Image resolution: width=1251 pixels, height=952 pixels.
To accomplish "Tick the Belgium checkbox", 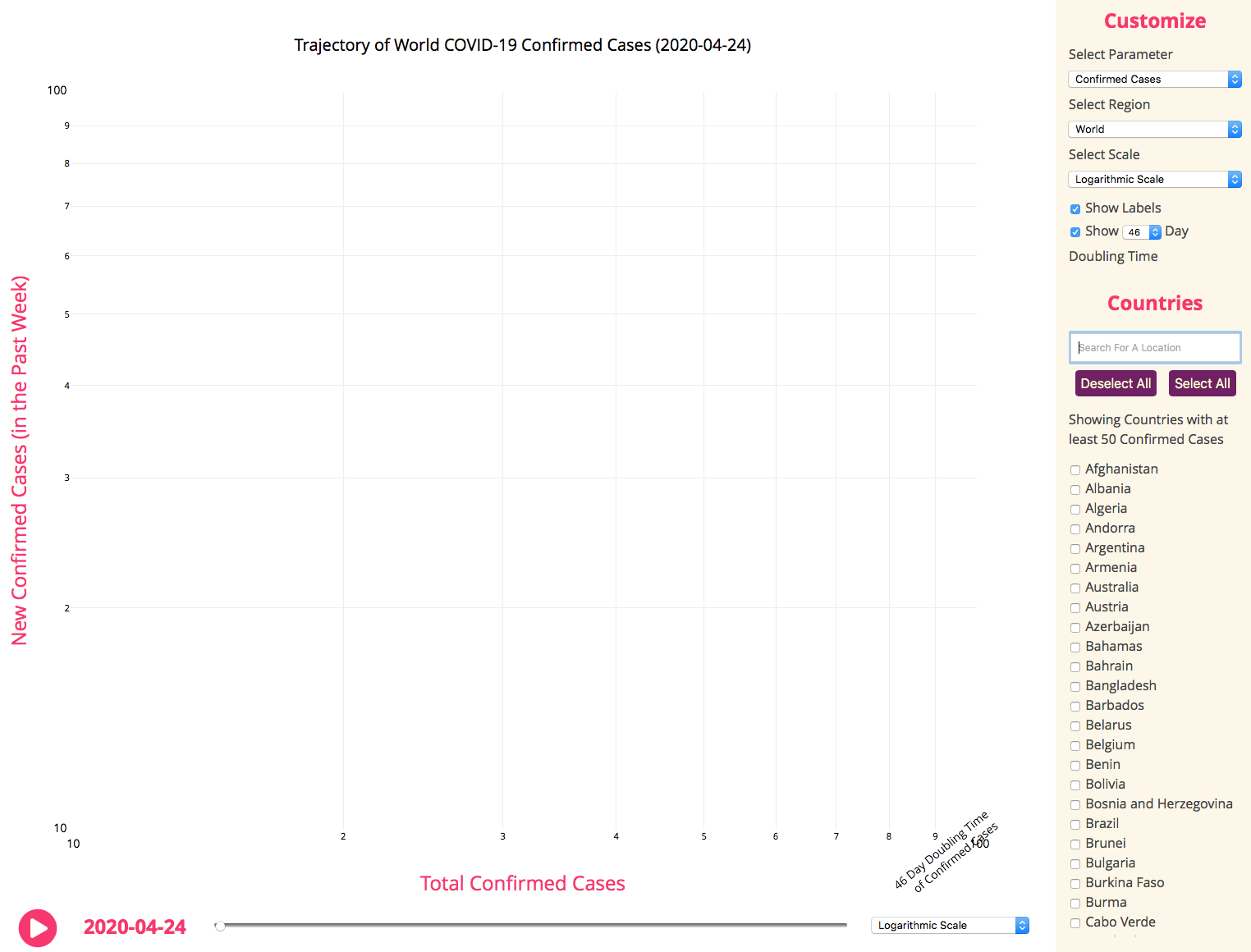I will point(1075,746).
